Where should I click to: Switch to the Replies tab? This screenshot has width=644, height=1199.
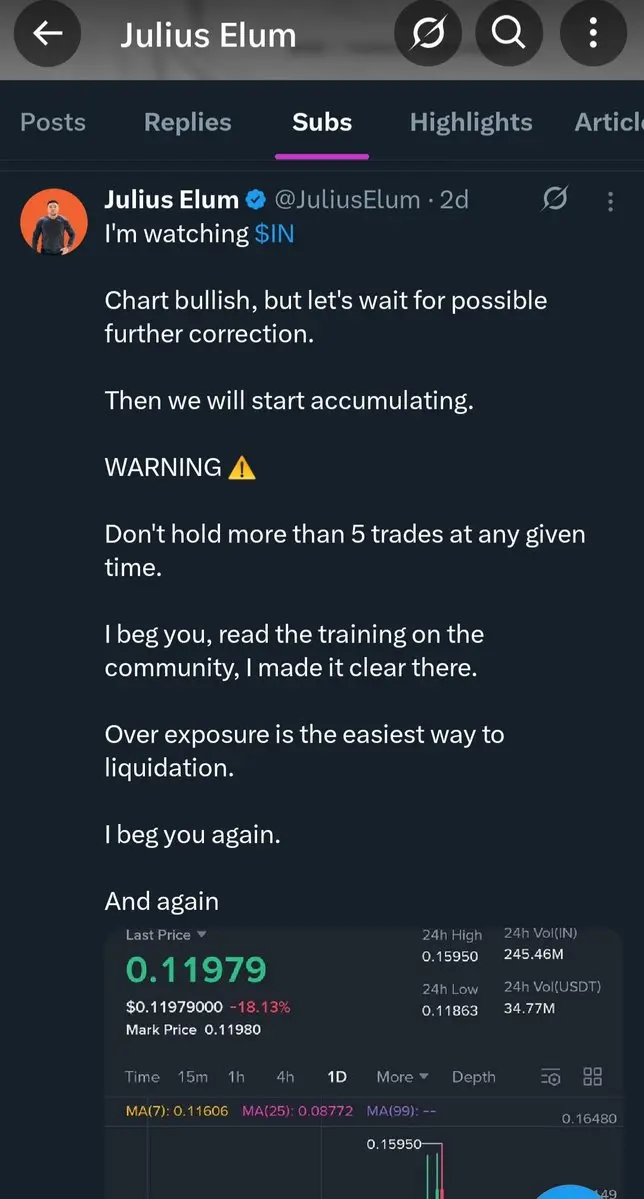pyautogui.click(x=187, y=122)
